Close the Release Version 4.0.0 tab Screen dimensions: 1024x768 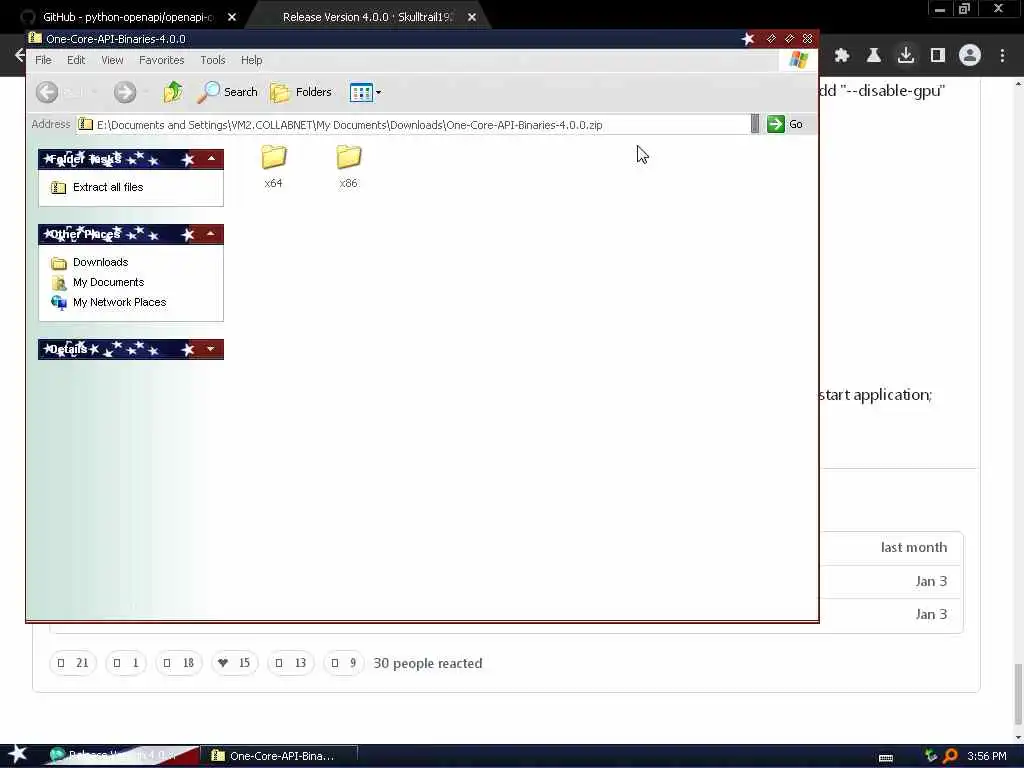click(472, 18)
